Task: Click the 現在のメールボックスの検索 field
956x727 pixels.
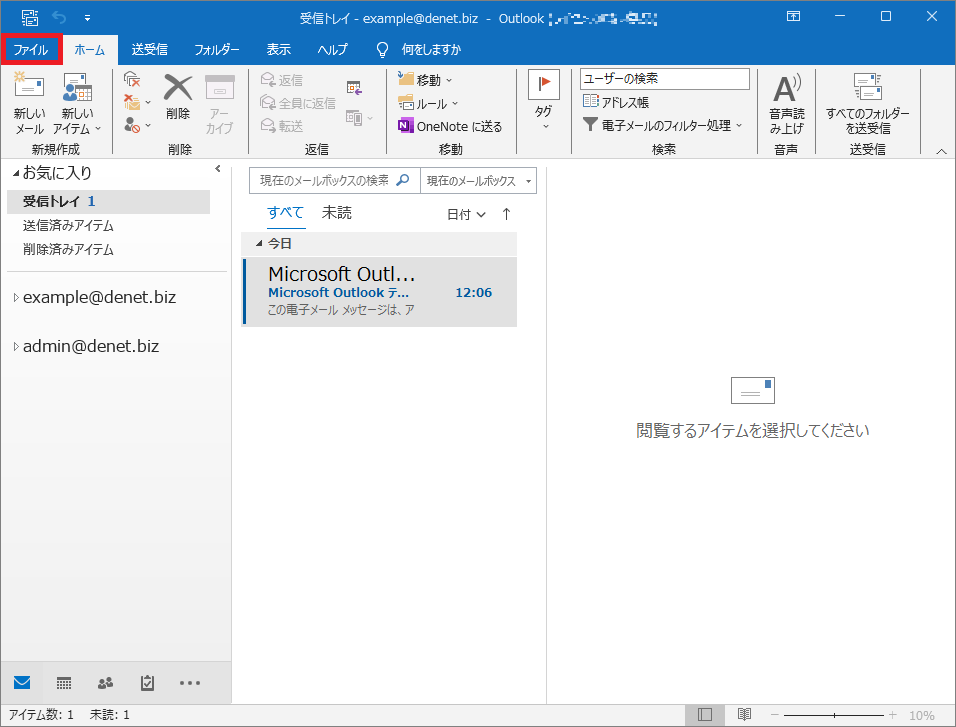Action: pyautogui.click(x=334, y=181)
